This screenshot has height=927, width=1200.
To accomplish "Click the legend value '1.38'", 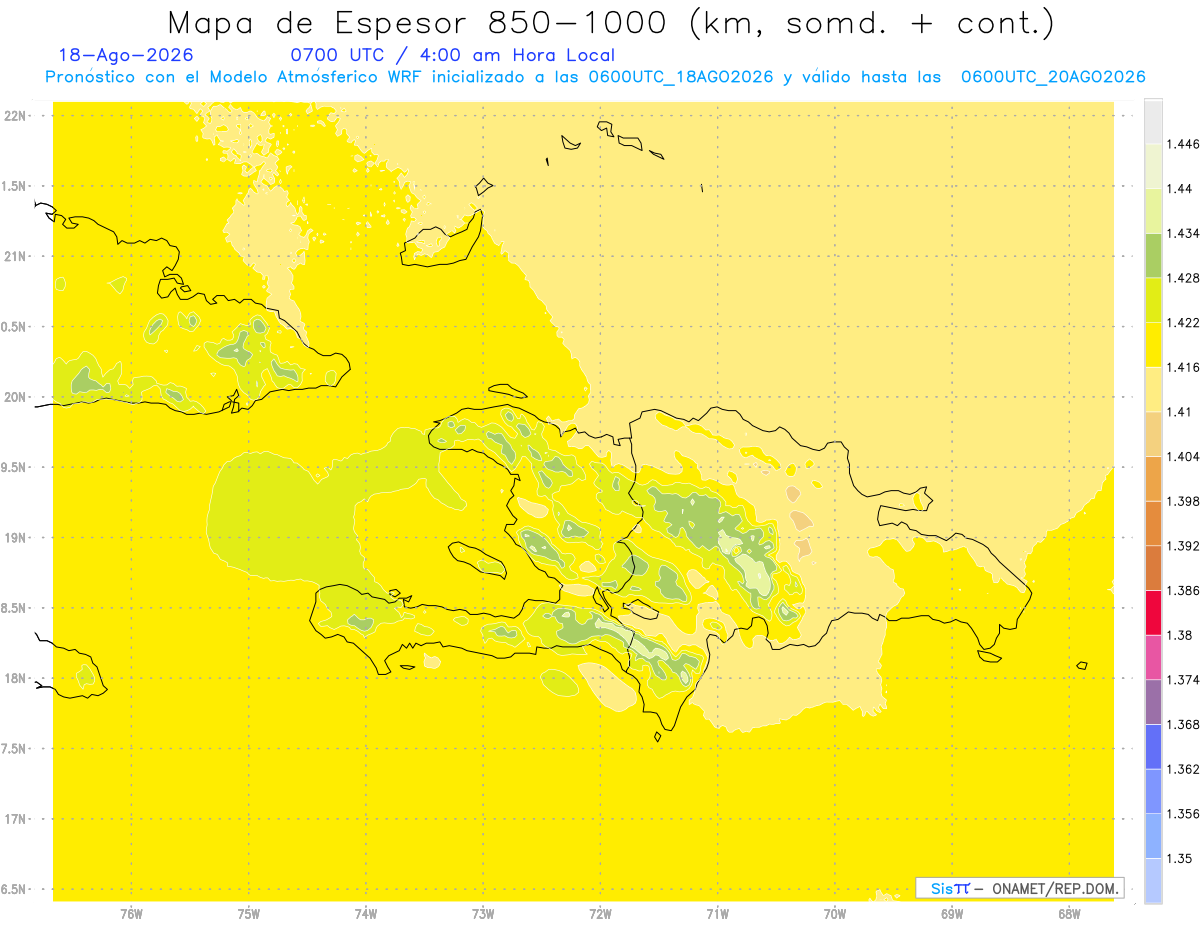I will point(1178,634).
